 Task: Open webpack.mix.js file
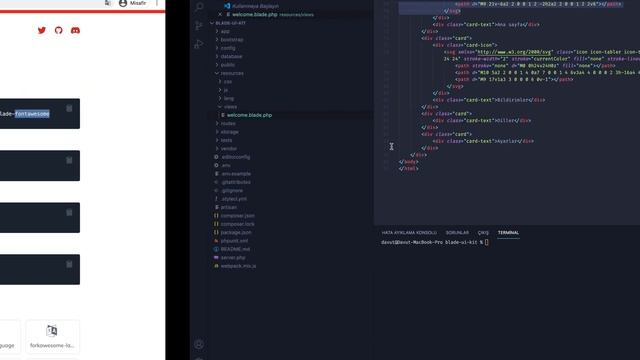click(238, 266)
